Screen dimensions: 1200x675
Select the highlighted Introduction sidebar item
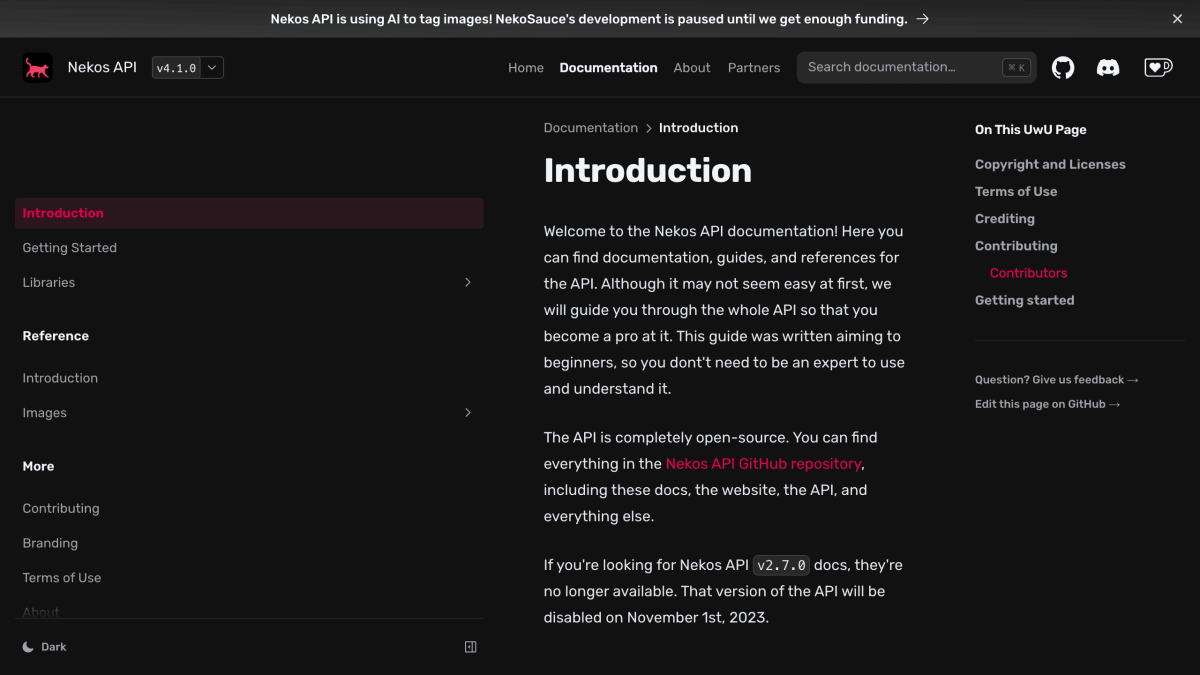coord(249,213)
